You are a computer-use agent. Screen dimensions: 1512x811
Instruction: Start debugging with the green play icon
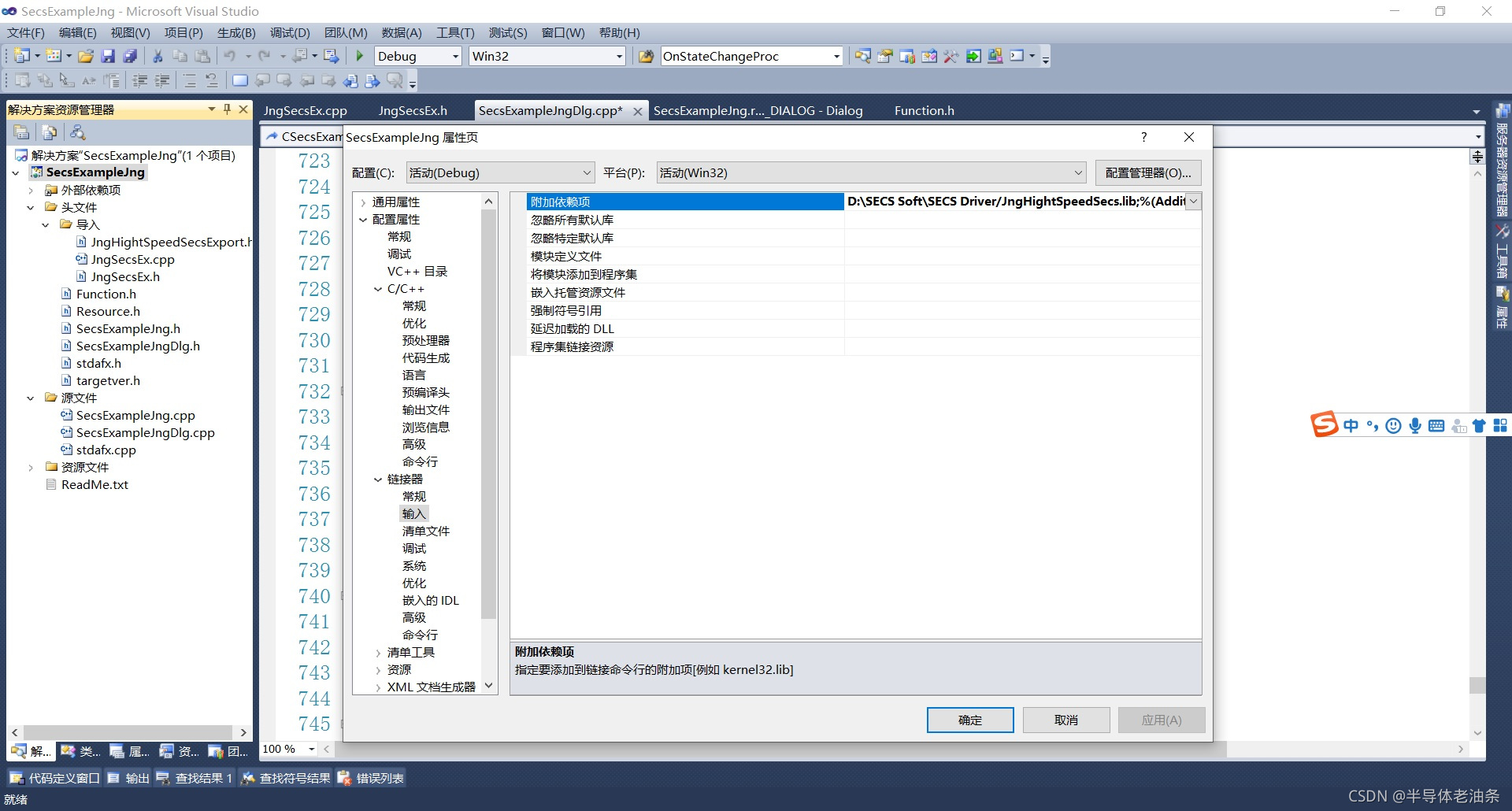pyautogui.click(x=360, y=56)
